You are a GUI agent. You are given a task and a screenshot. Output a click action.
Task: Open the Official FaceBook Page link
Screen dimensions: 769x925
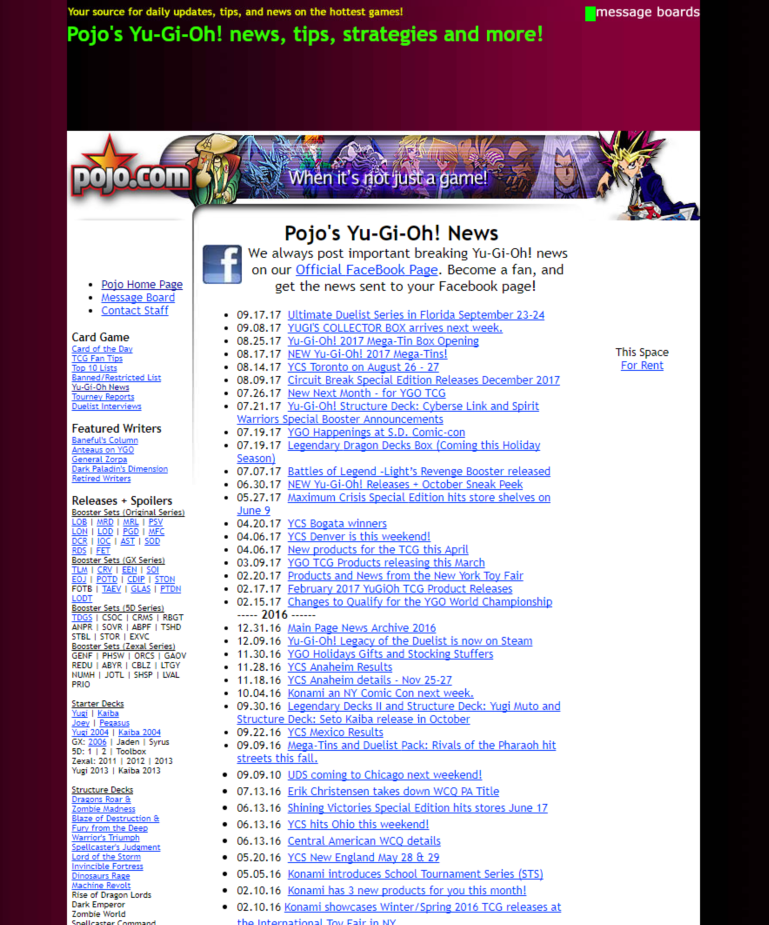(x=366, y=270)
